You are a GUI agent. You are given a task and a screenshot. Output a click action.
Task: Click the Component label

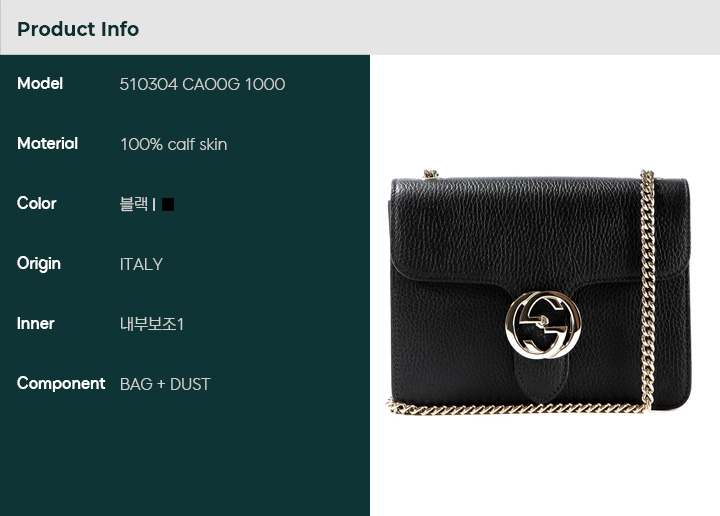(x=61, y=384)
